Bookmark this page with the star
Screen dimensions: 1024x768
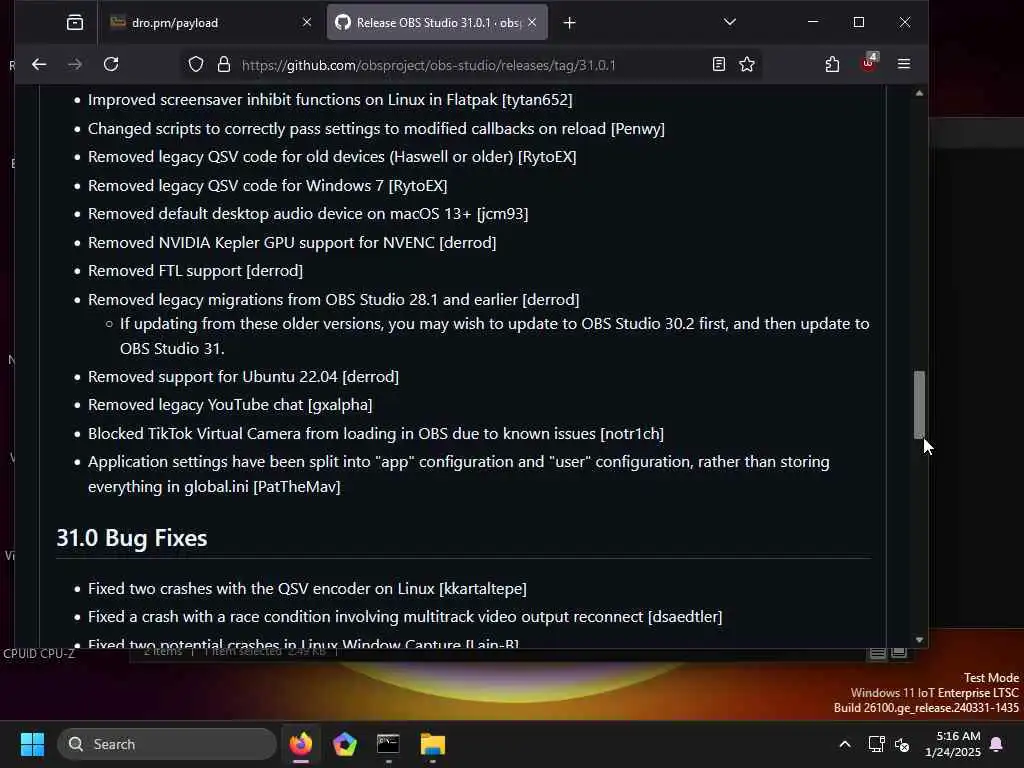click(x=747, y=64)
